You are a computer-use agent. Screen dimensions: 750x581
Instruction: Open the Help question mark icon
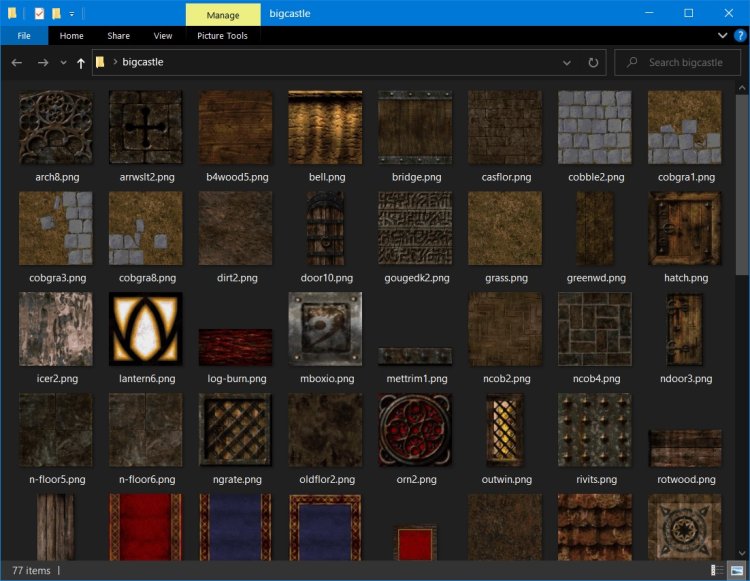coord(739,36)
